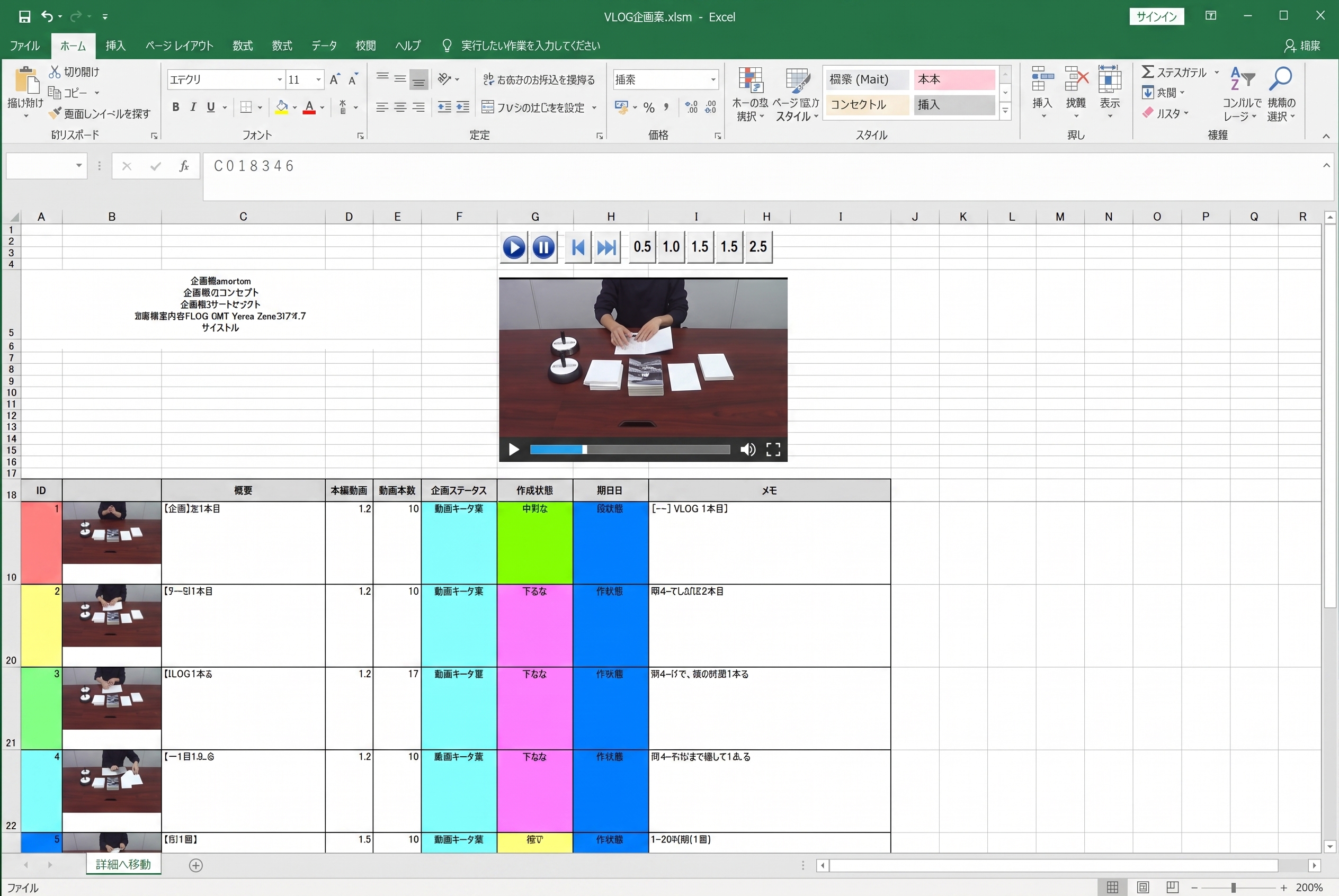The width and height of the screenshot is (1339, 896).
Task: Click the play triangle inside the video player
Action: 514,450
